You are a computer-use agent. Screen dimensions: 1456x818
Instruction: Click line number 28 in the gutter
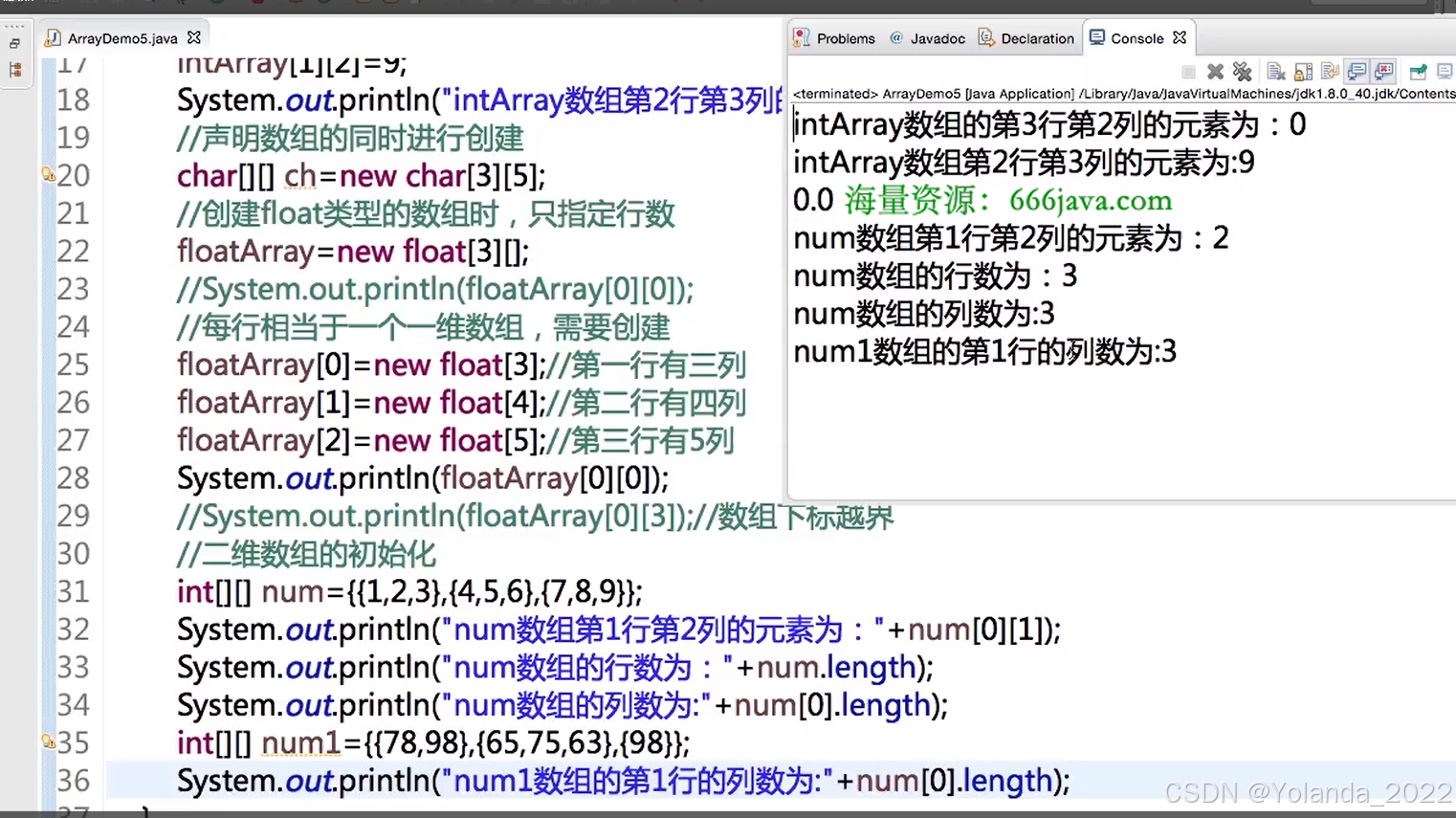(x=73, y=477)
